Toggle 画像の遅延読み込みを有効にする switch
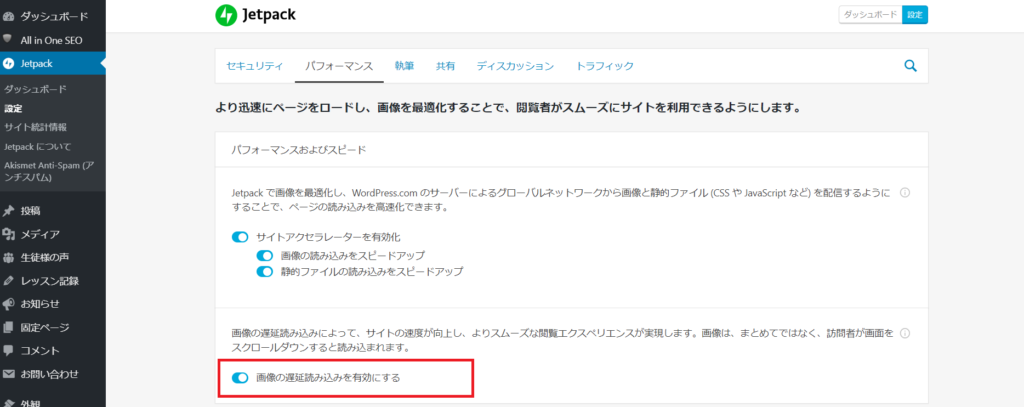The image size is (1024, 407). pyautogui.click(x=240, y=378)
